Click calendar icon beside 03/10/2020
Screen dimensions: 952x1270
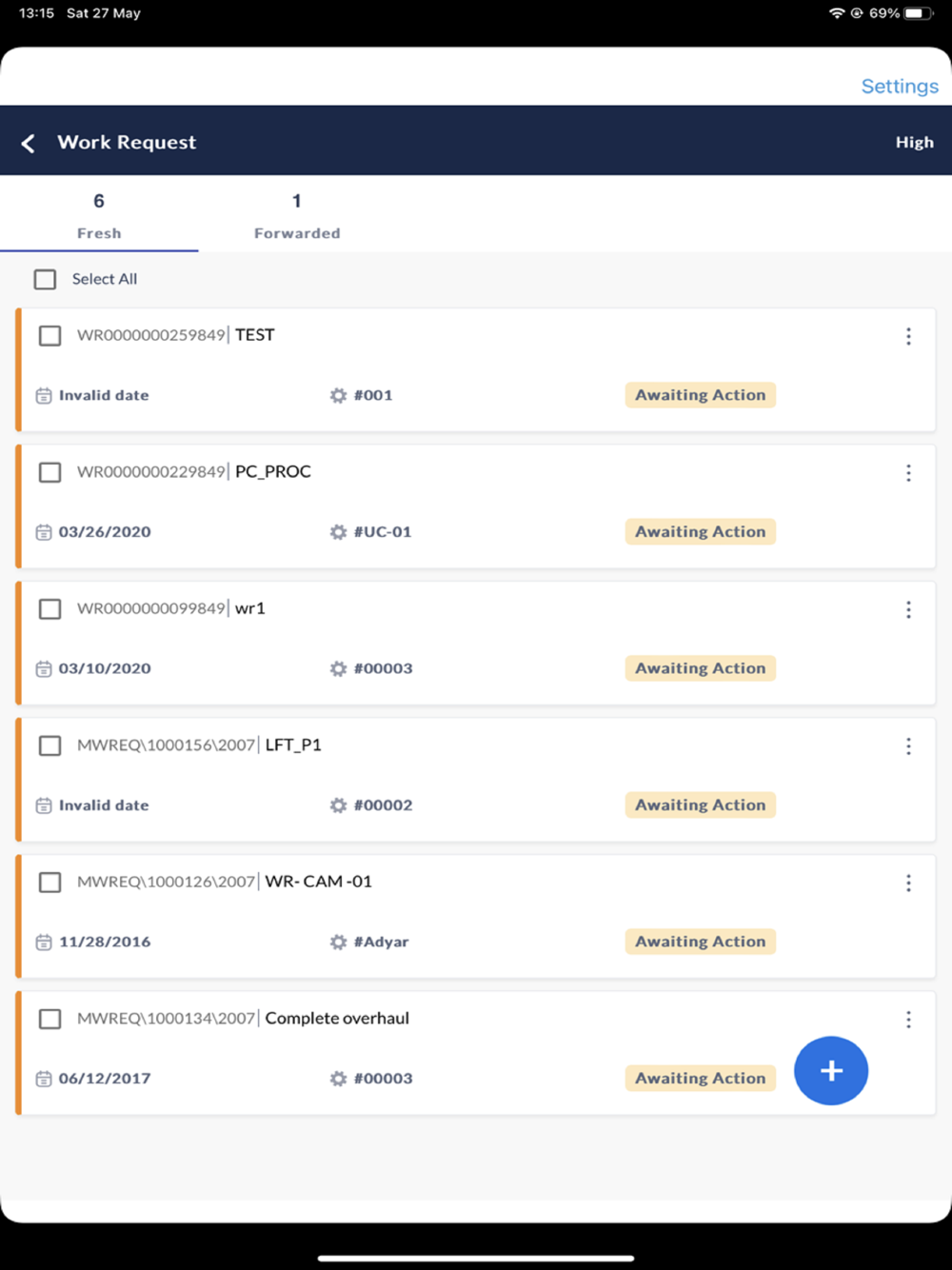pos(44,668)
